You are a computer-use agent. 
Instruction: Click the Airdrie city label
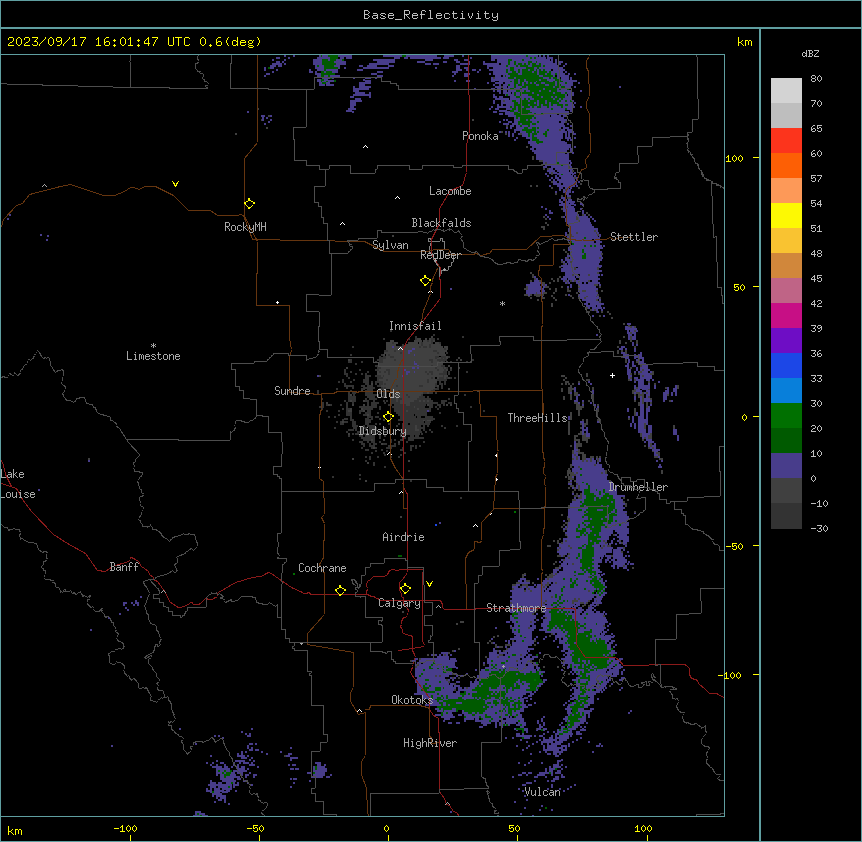pyautogui.click(x=404, y=537)
